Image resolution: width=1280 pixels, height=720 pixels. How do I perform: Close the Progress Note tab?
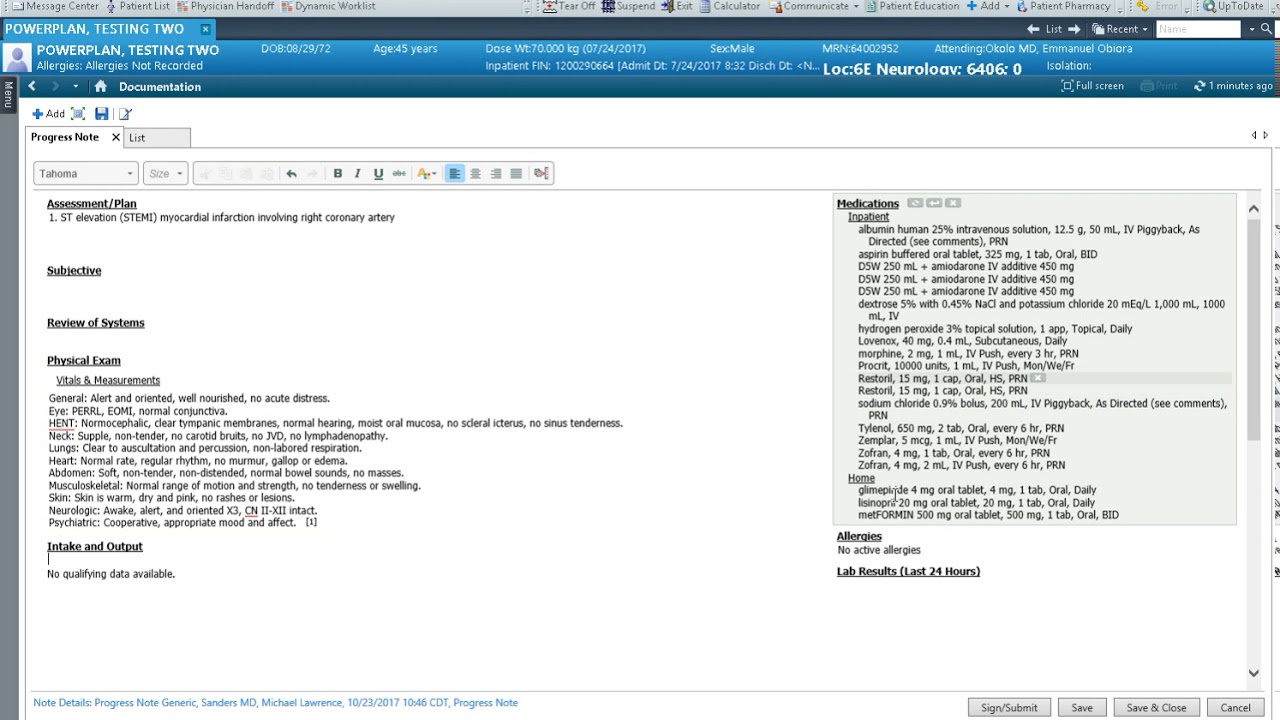pos(115,137)
